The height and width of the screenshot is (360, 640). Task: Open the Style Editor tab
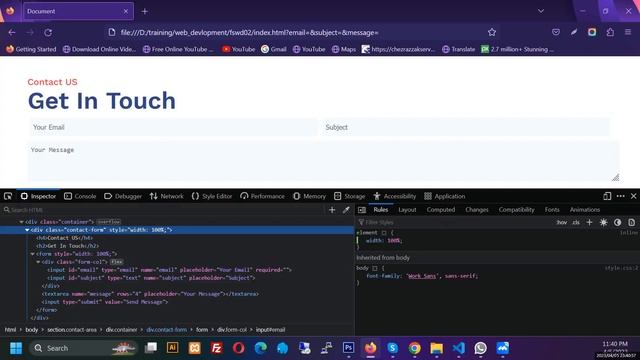tap(212, 196)
